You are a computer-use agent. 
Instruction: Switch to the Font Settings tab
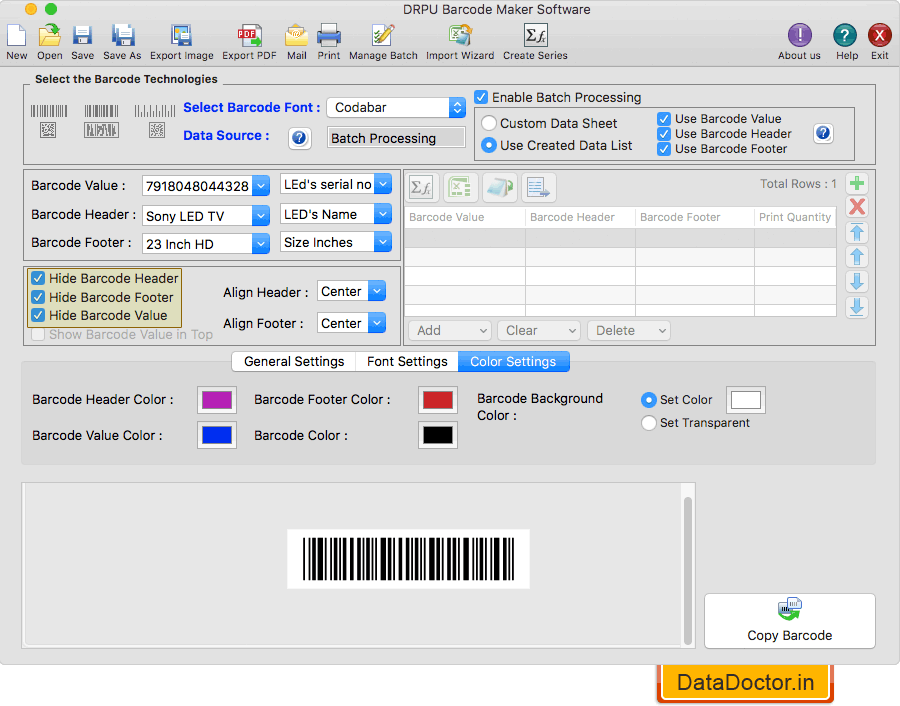pyautogui.click(x=407, y=362)
